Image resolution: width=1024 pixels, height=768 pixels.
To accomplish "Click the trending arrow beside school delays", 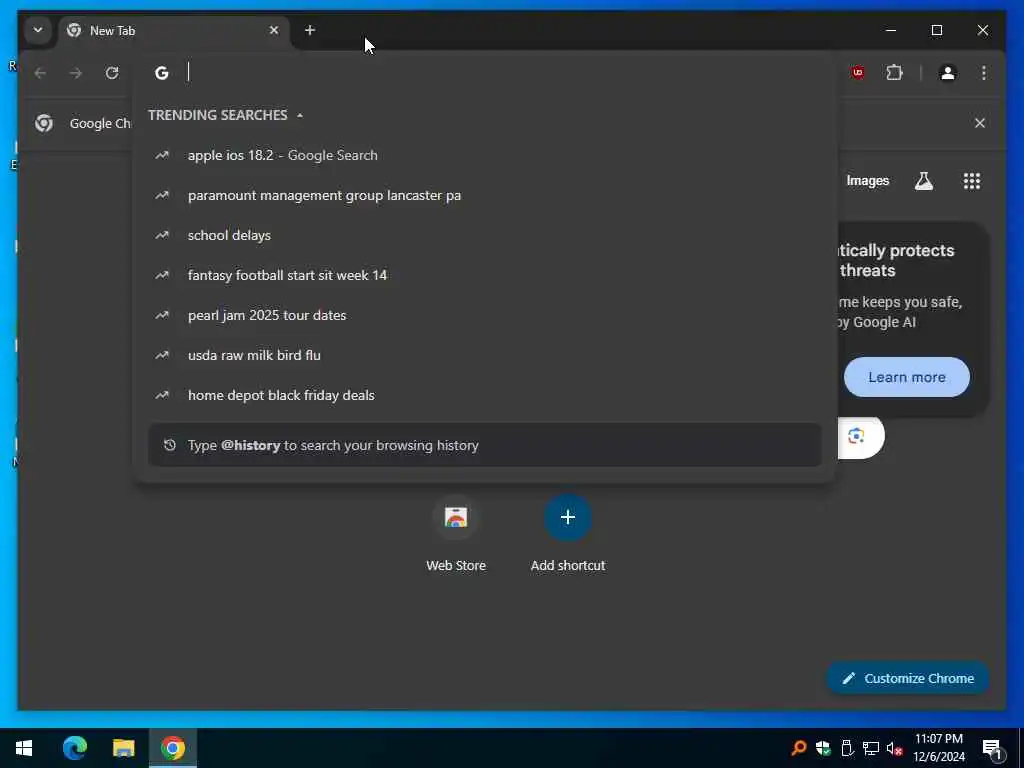I will coord(162,235).
